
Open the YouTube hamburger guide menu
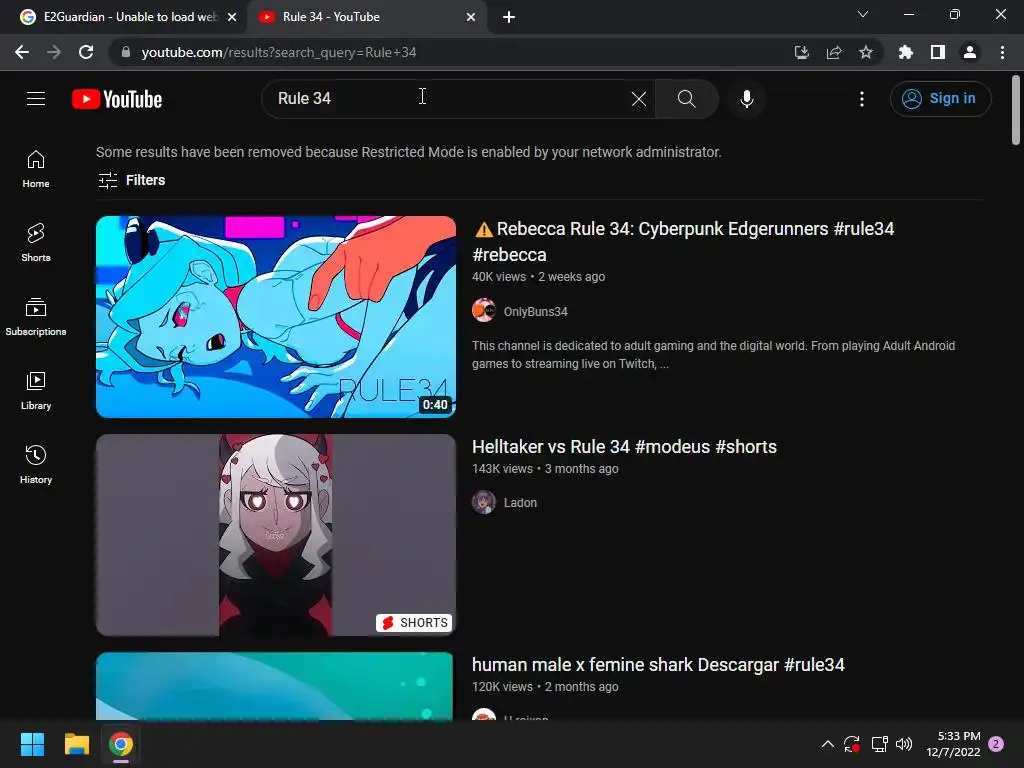(x=36, y=99)
